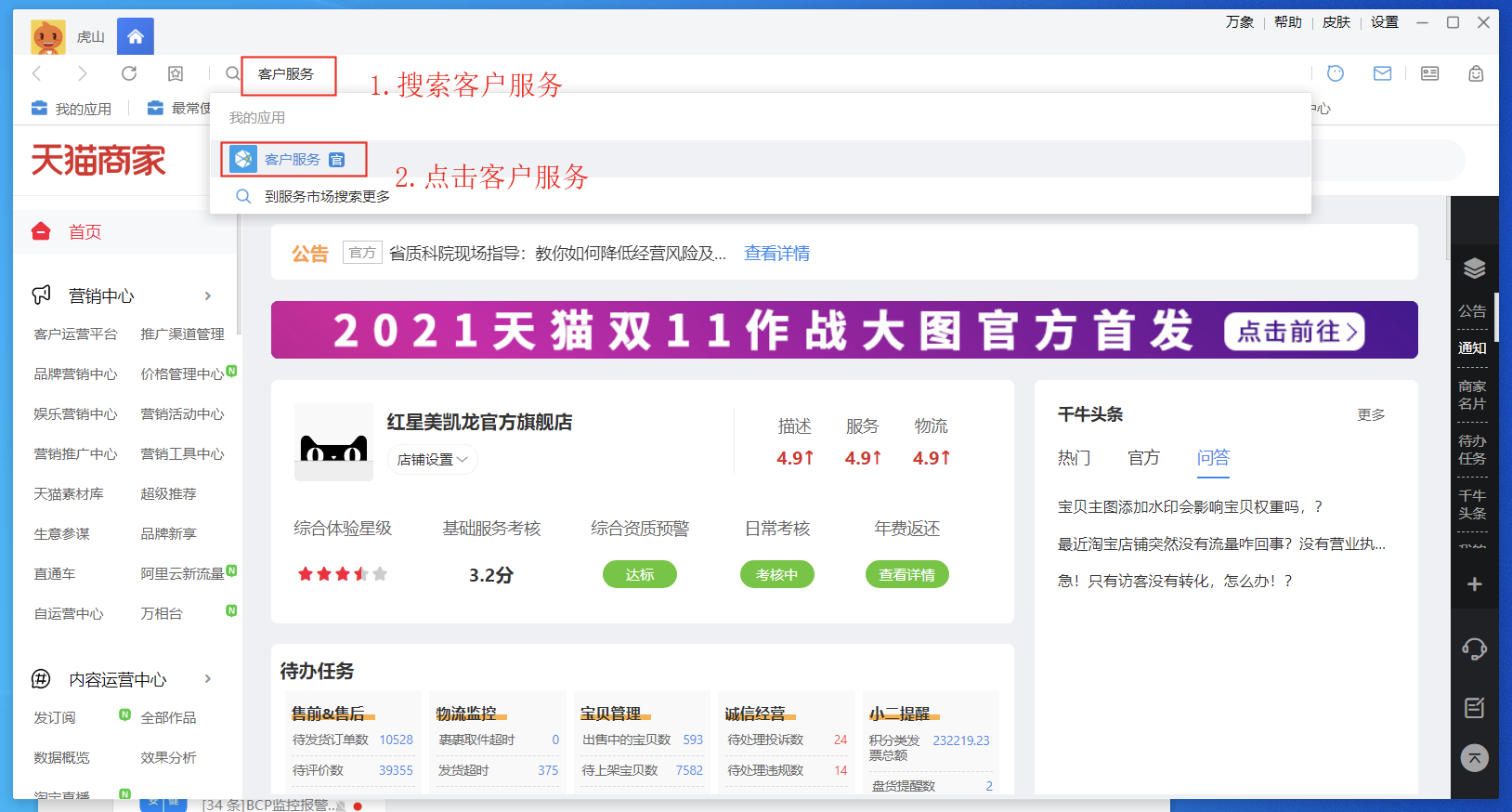Click the 内容运营中心 hashtag icon
Image resolution: width=1512 pixels, height=812 pixels.
point(42,679)
